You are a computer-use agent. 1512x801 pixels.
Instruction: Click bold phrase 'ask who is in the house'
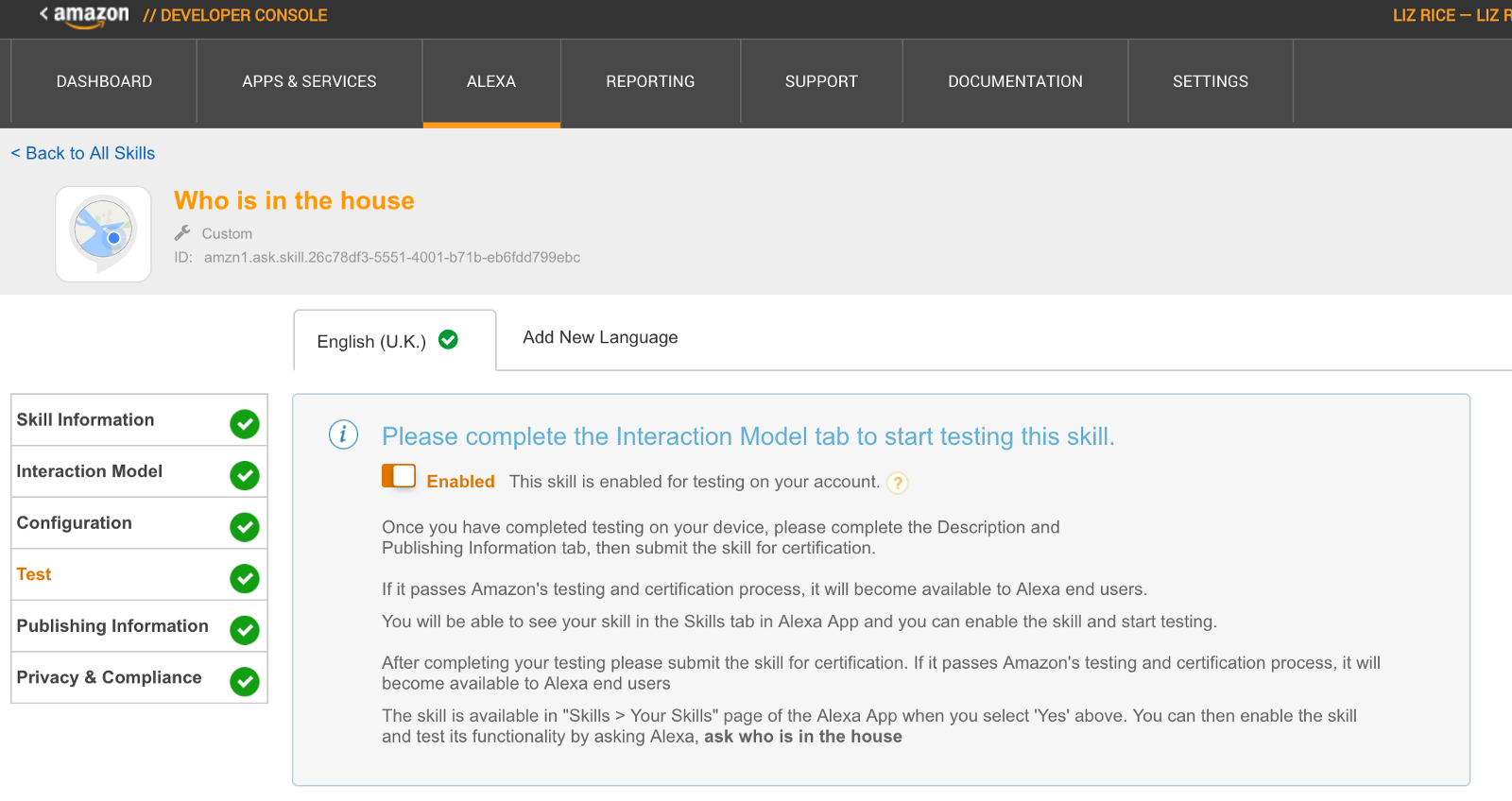pos(803,737)
